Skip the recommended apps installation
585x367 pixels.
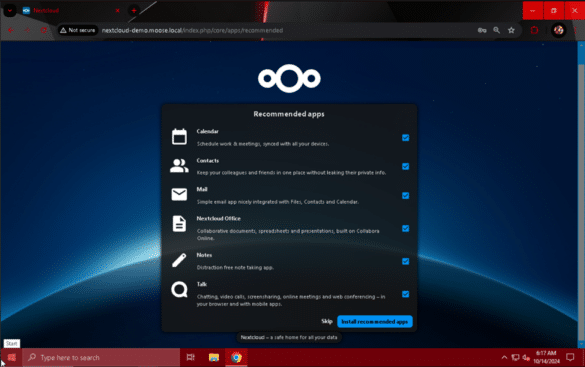pos(327,321)
